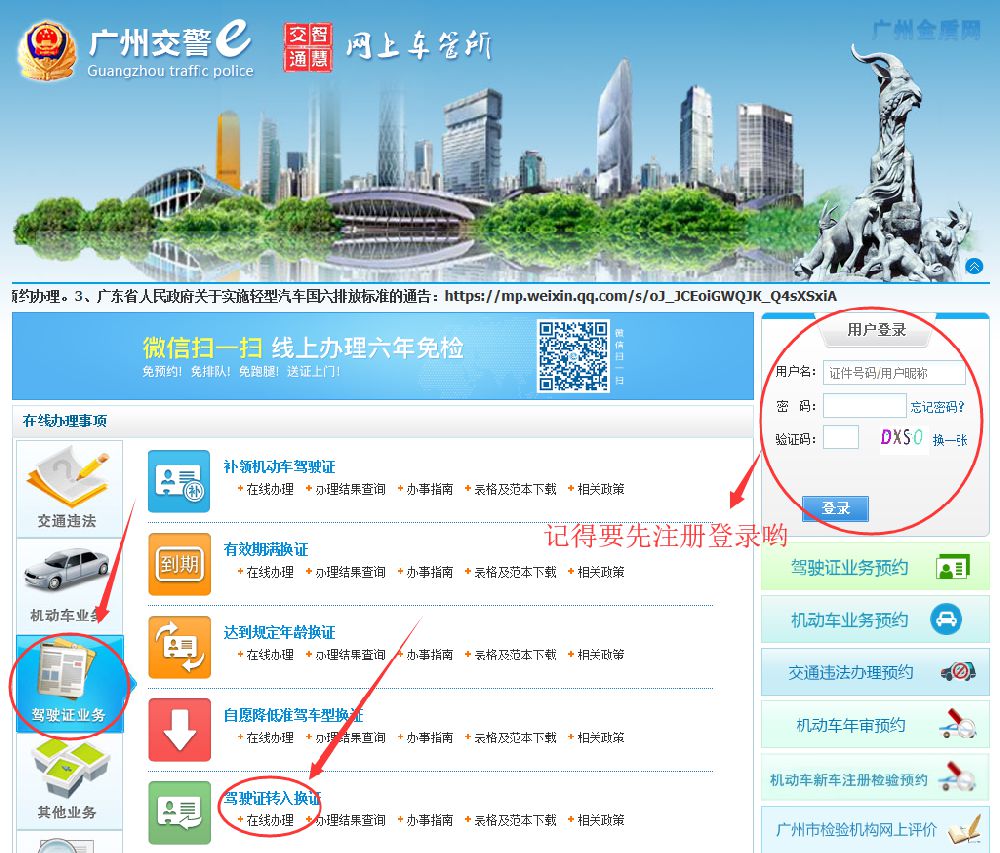Select the 驾驶证业务 sidebar tab
The width and height of the screenshot is (1000, 853).
point(69,684)
